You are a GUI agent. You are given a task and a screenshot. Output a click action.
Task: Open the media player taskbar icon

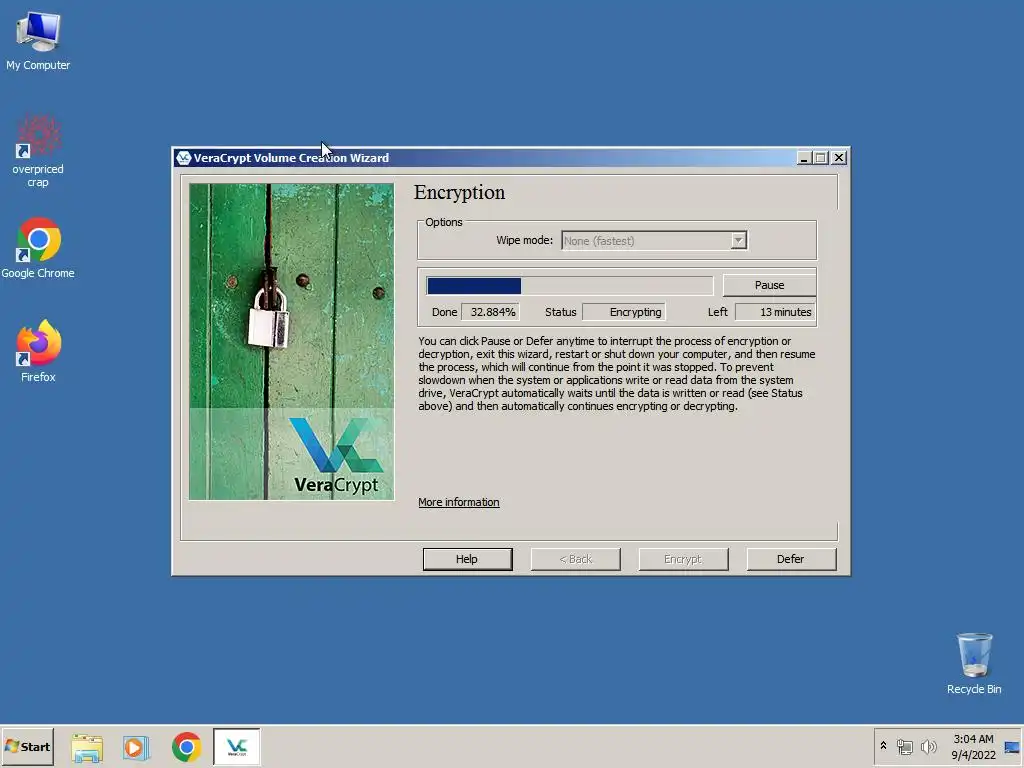coord(136,747)
